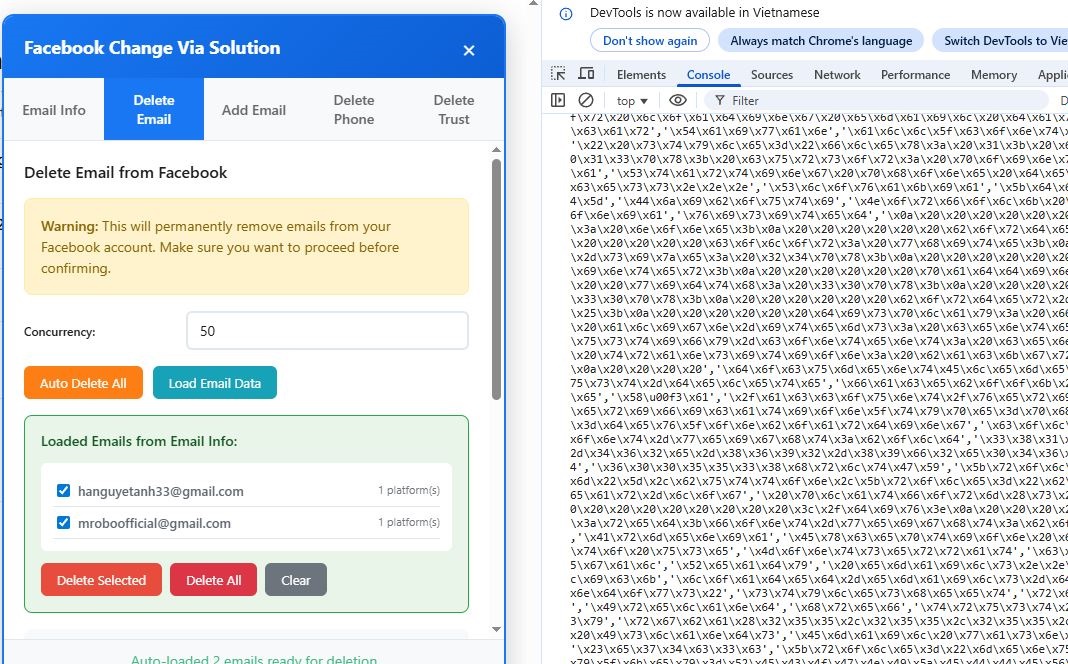Uncheck mroboofficial@gmail.com checkbox
This screenshot has height=664, width=1068.
click(64, 522)
